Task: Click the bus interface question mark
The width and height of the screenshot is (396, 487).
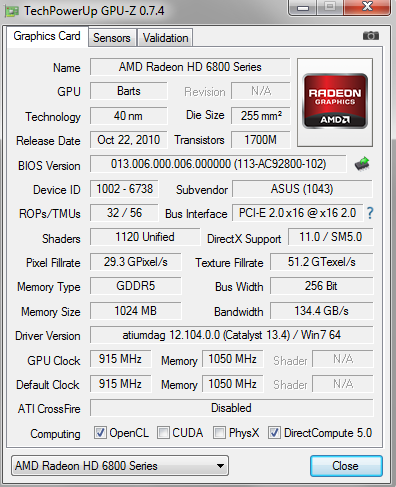Action: 370,213
